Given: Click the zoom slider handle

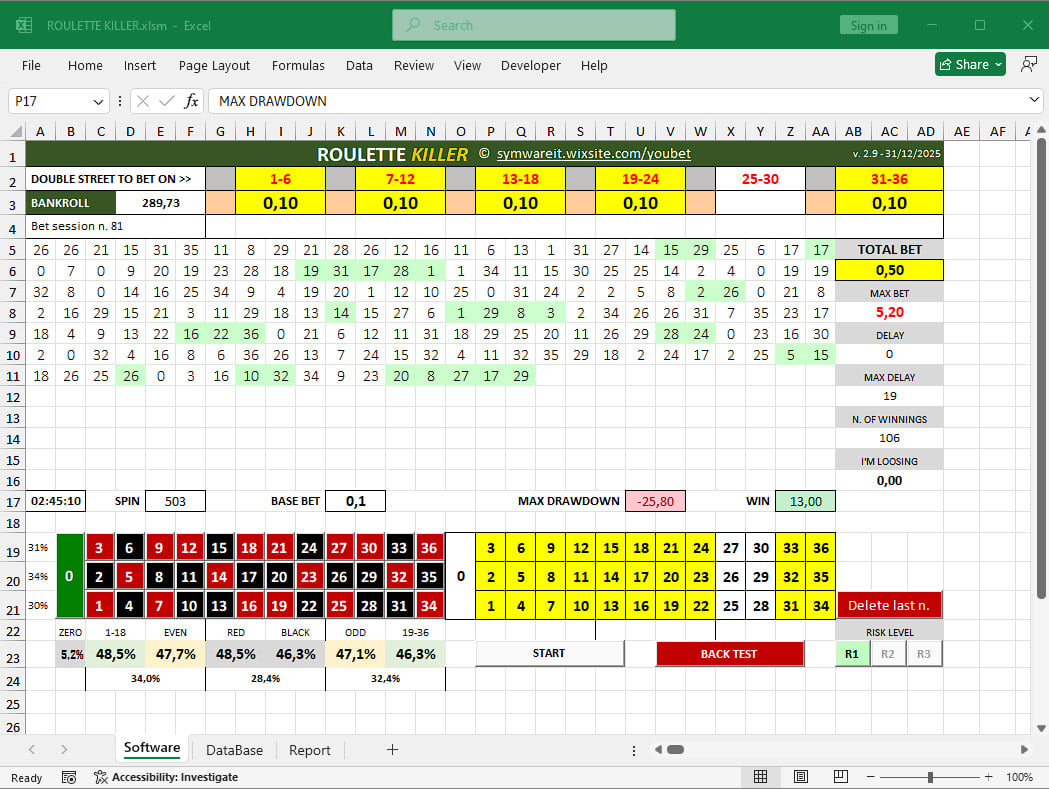Looking at the screenshot, I should coord(930,777).
